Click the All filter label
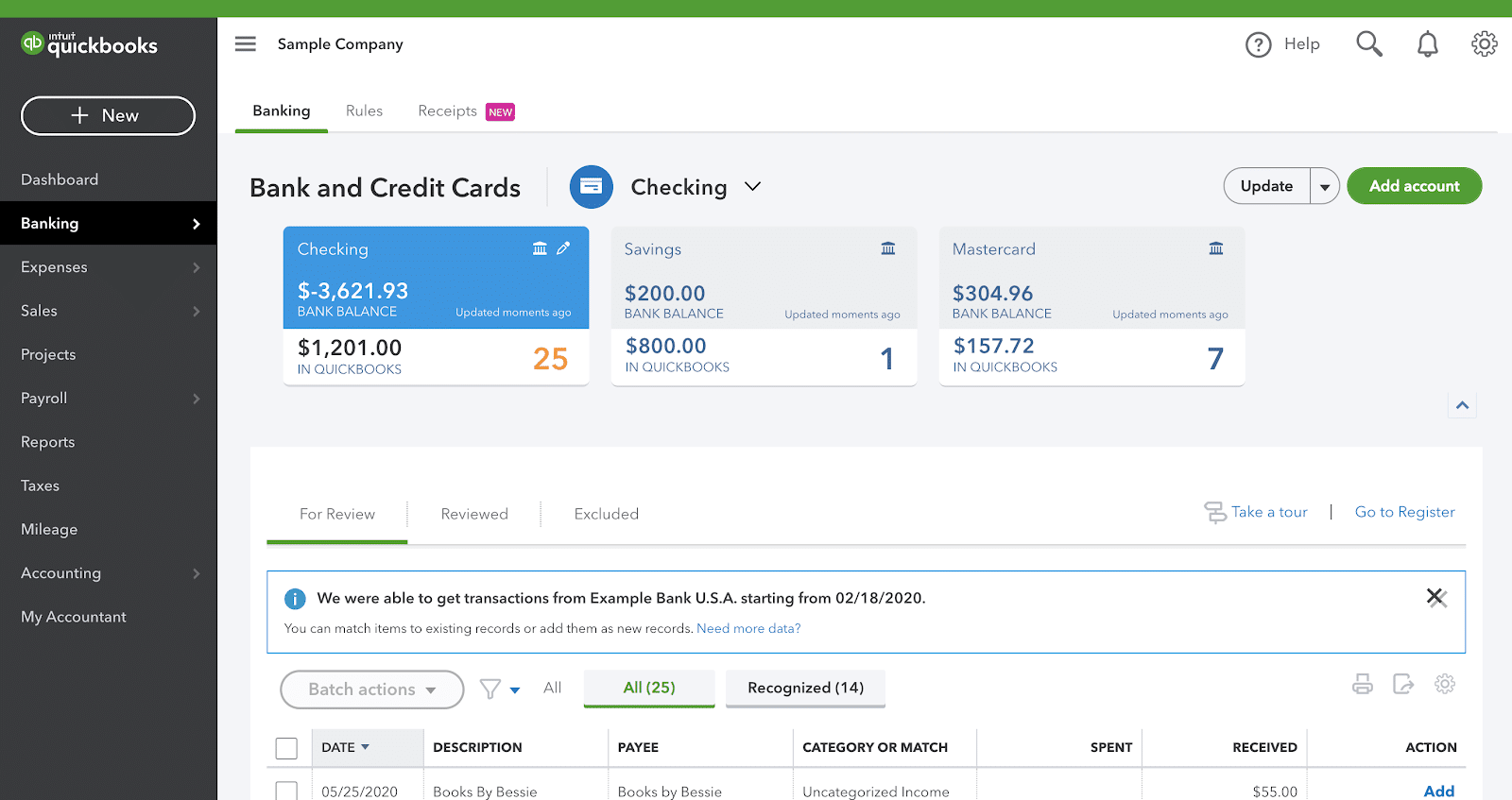The width and height of the screenshot is (1512, 800). tap(552, 688)
